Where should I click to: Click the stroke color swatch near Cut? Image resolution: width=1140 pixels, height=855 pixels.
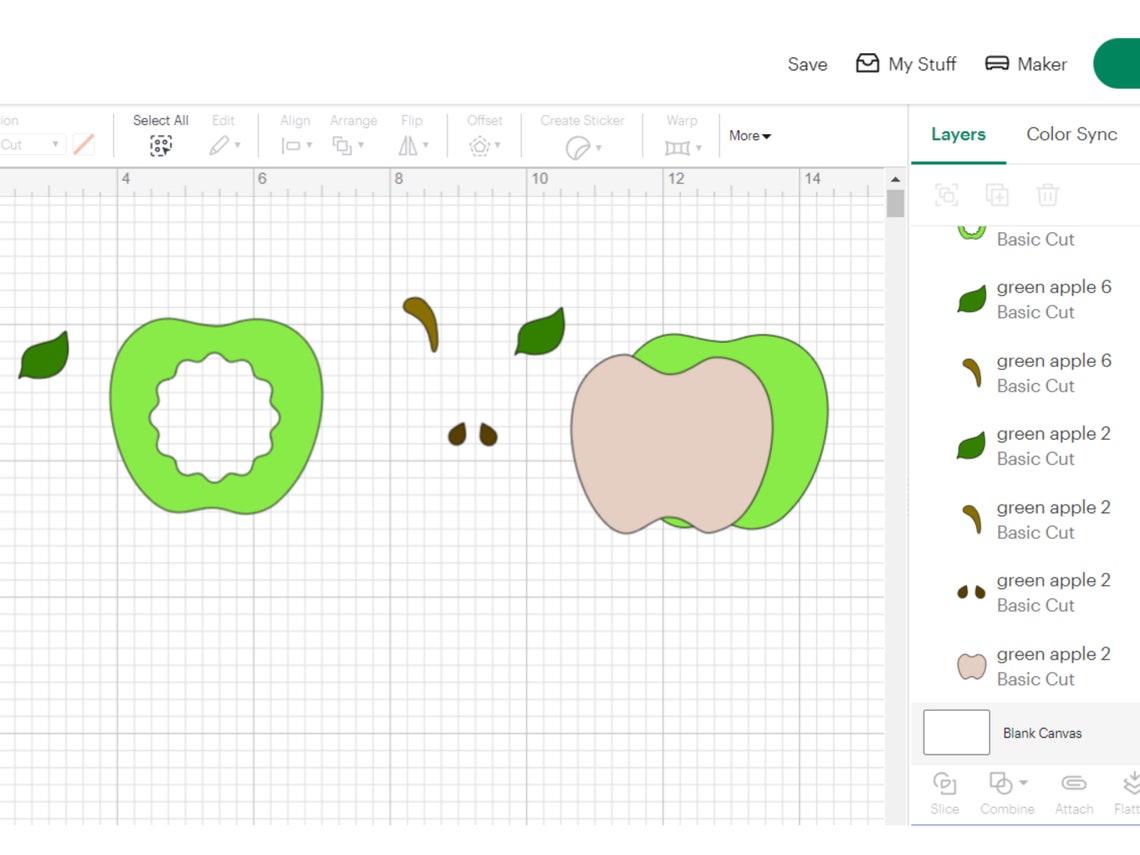[x=84, y=144]
